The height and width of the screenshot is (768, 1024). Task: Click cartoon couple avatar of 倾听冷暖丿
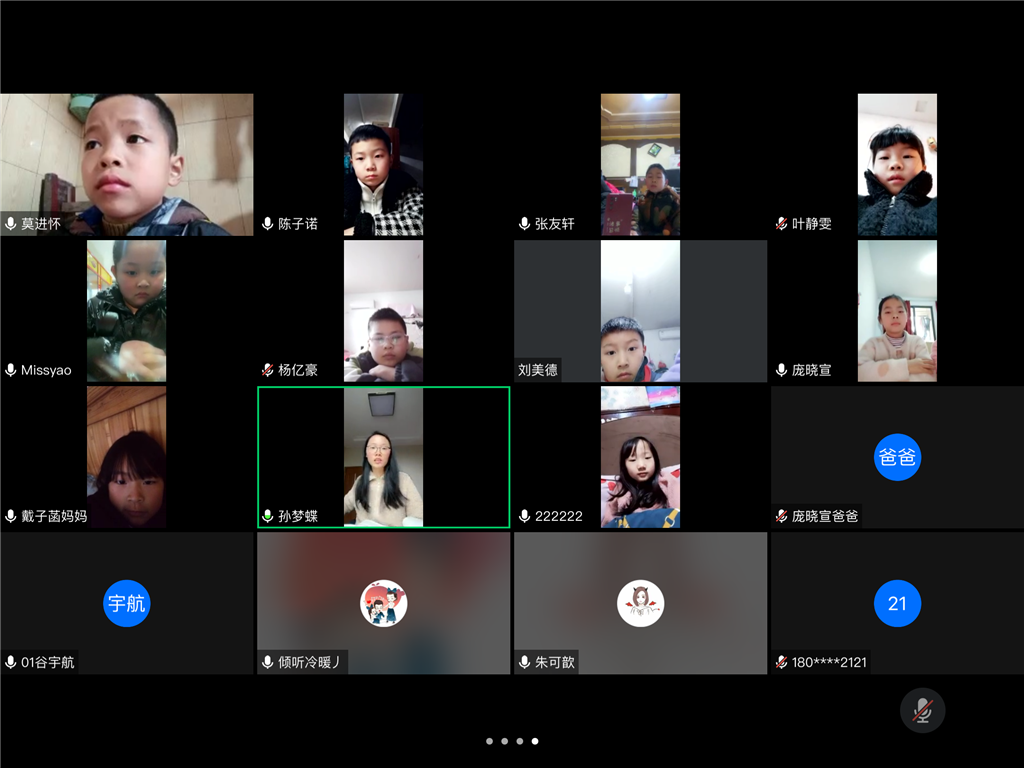click(384, 603)
